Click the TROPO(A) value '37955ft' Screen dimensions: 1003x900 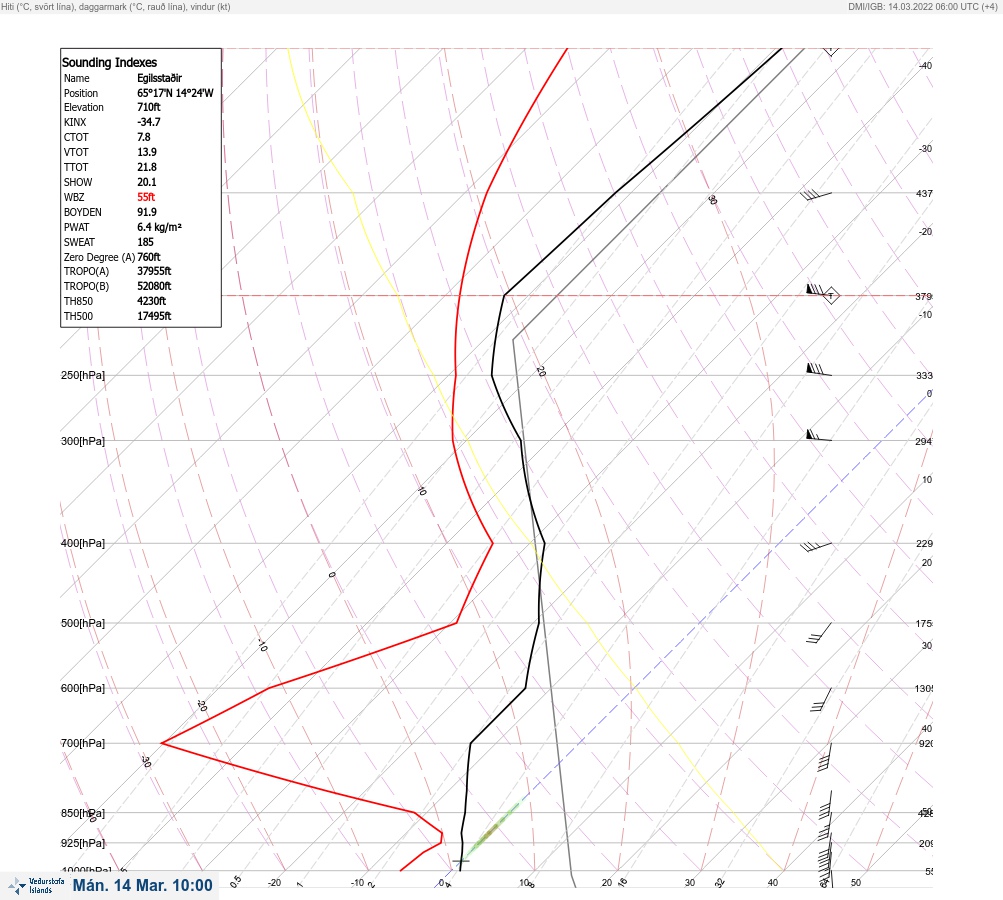point(154,271)
